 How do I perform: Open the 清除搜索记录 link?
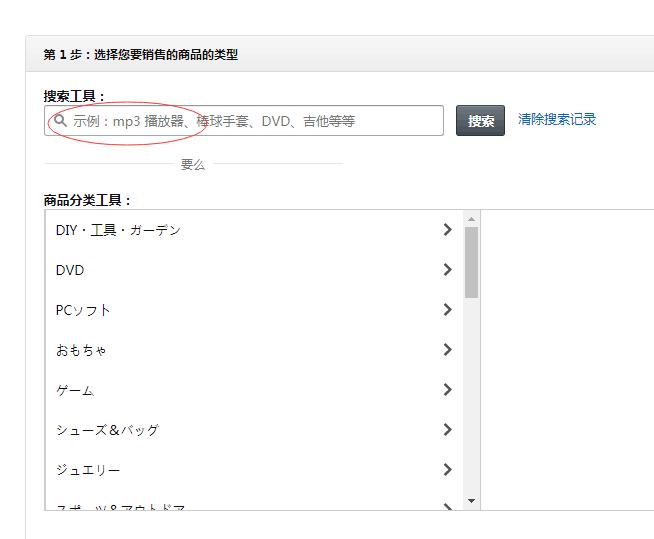(x=556, y=119)
